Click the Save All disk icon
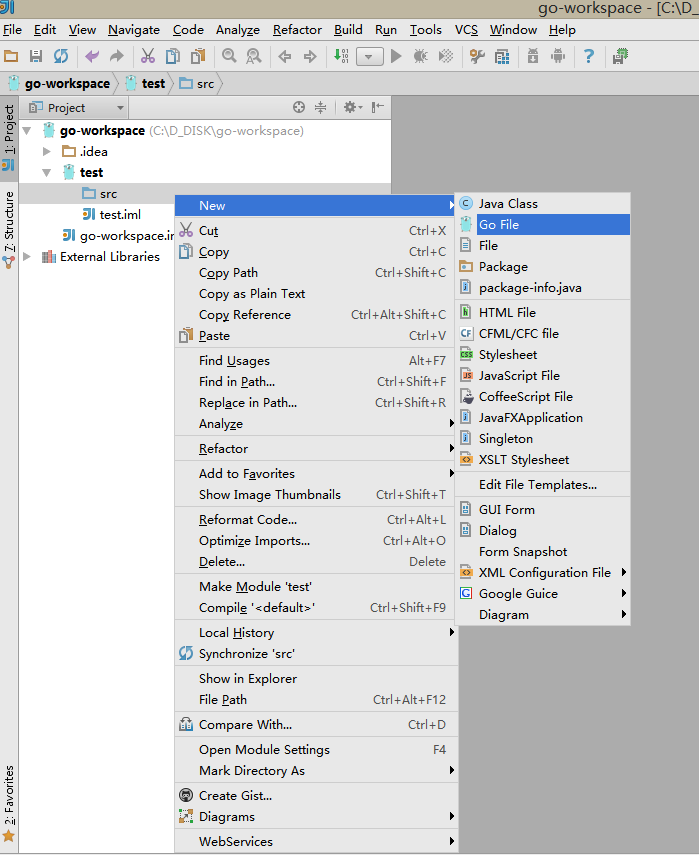699x855 pixels. (36, 56)
